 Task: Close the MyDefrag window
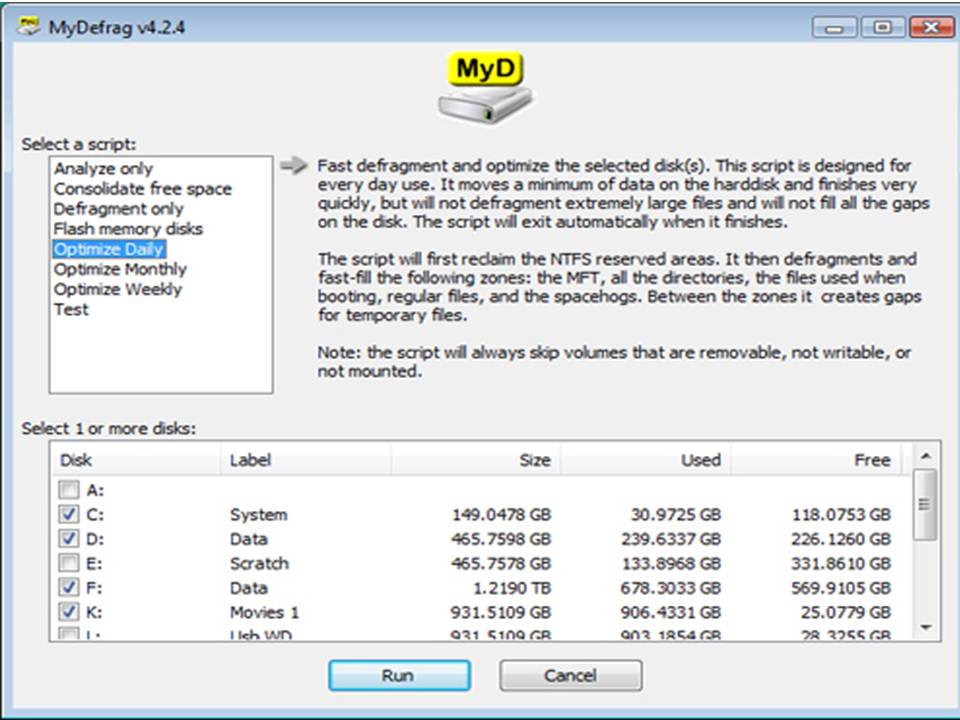931,28
